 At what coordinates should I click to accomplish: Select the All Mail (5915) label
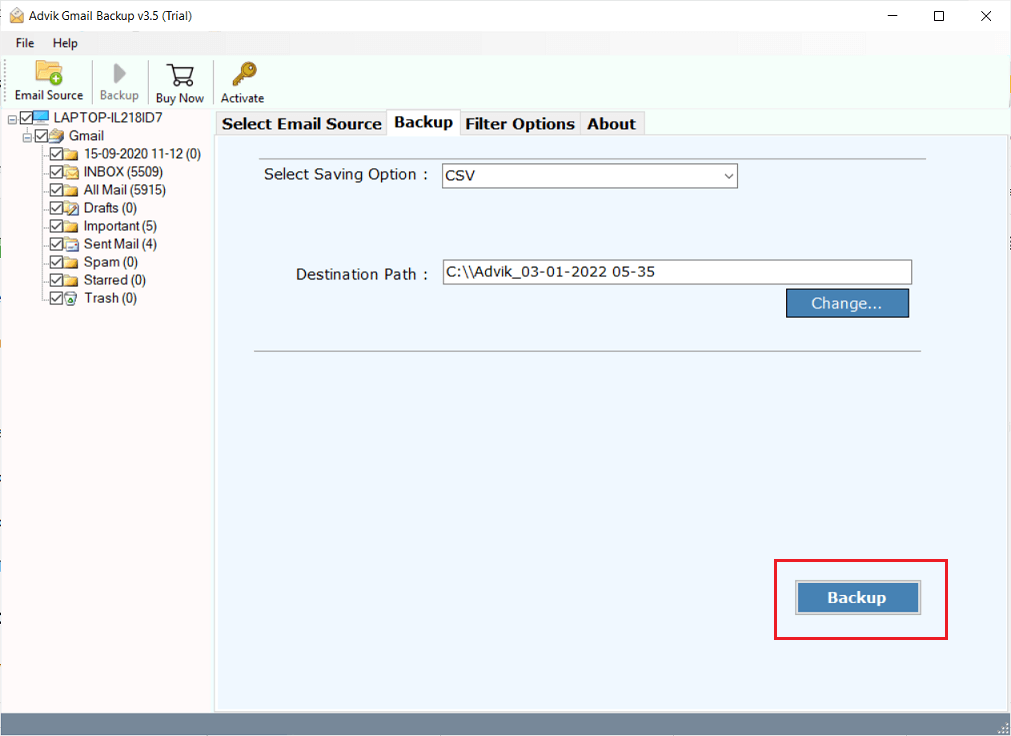124,190
